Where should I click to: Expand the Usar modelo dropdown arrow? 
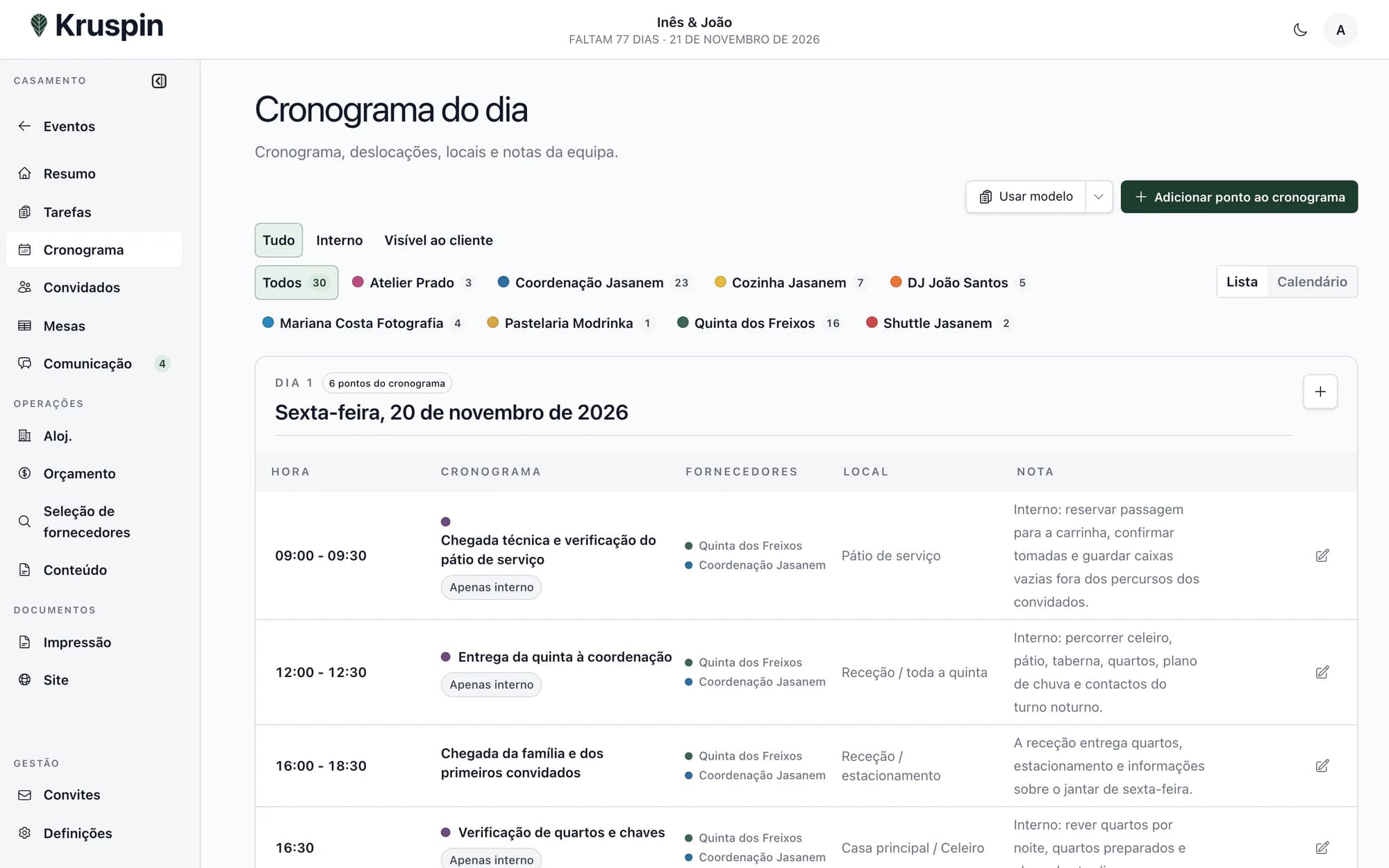(1099, 197)
